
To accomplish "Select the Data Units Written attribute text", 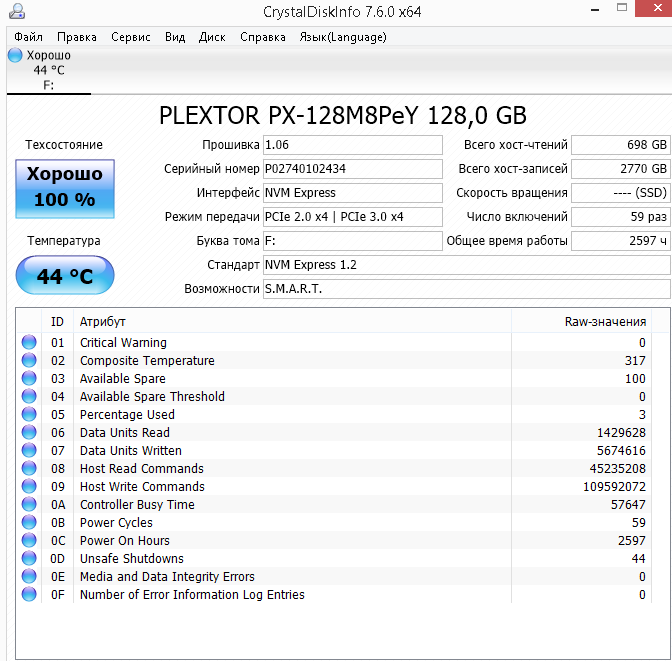I will point(131,451).
